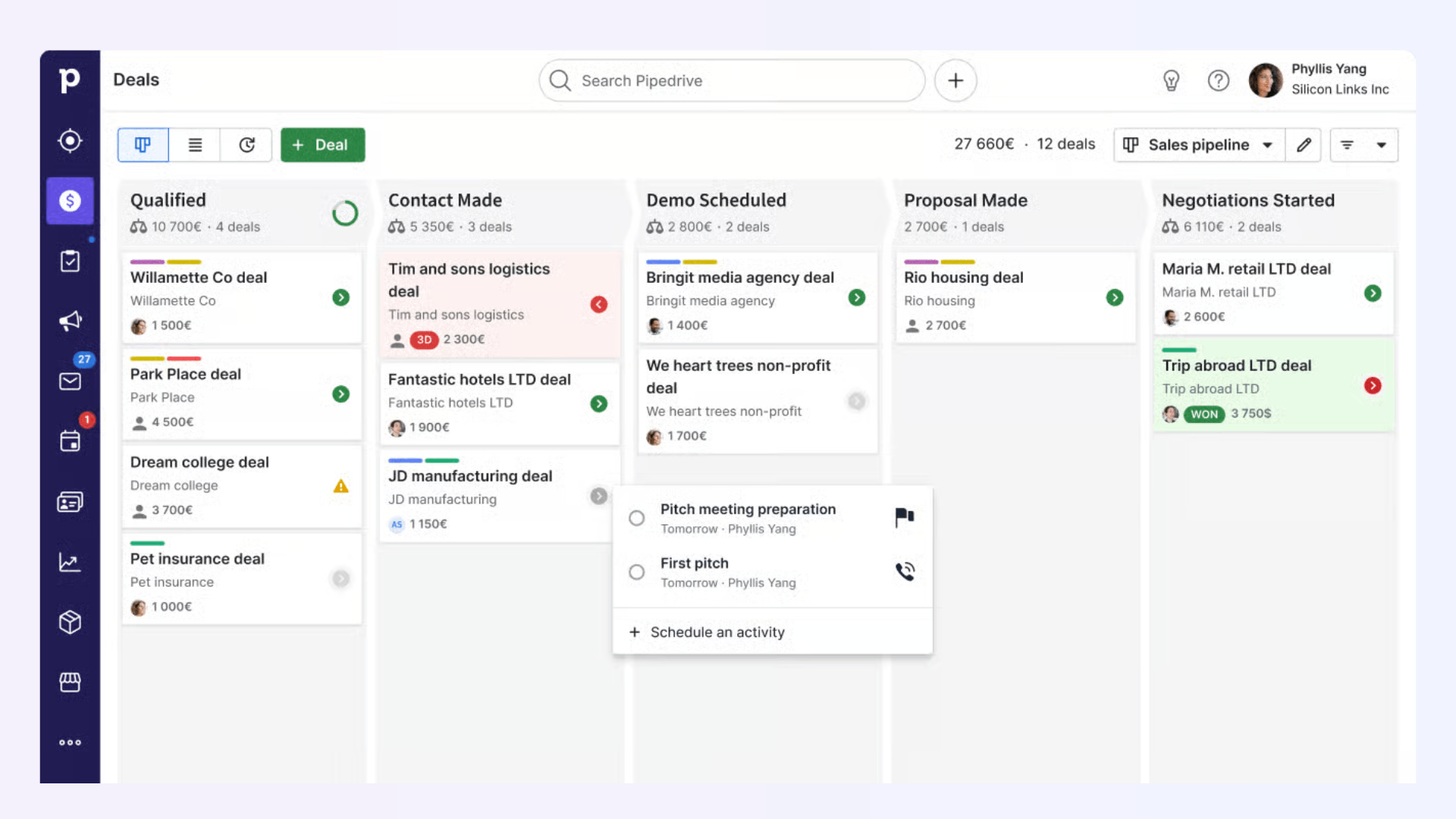
Task: Expand the Sales pipeline dropdown
Action: 1199,145
